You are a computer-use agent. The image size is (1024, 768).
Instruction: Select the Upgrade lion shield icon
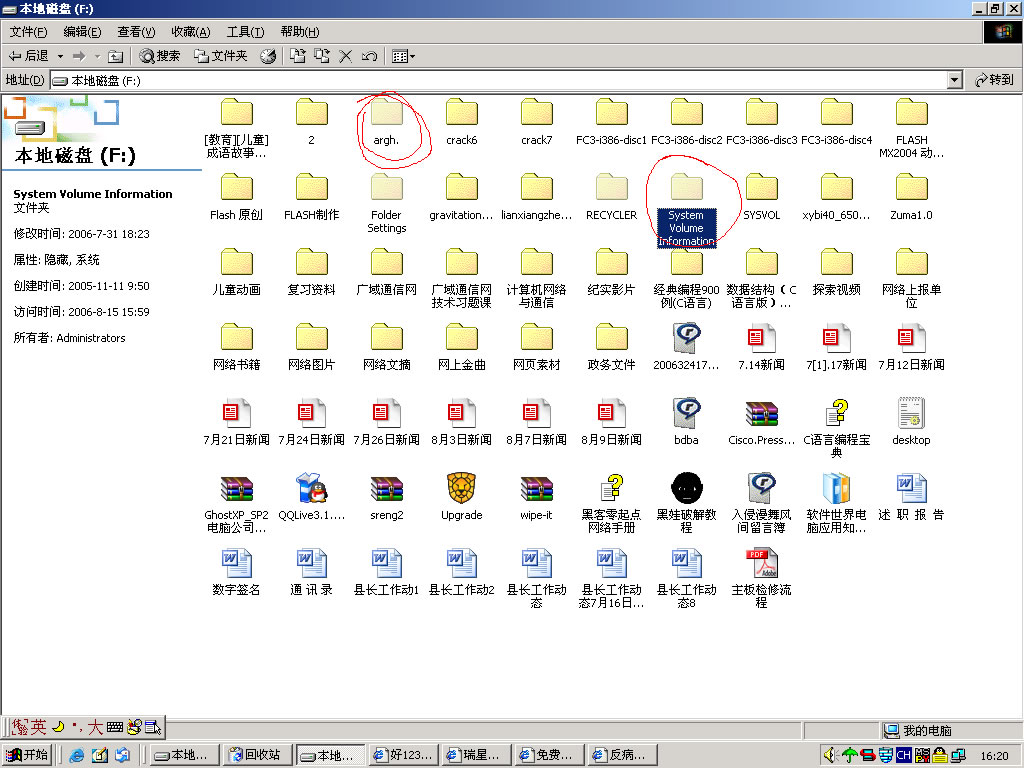[461, 489]
